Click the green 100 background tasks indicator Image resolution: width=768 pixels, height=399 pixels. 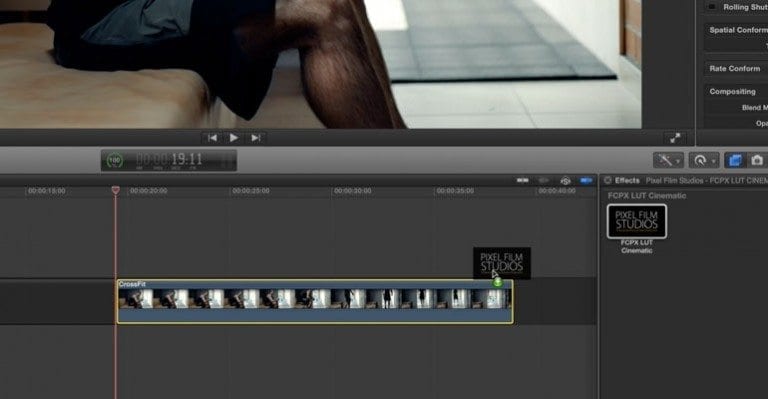point(114,160)
